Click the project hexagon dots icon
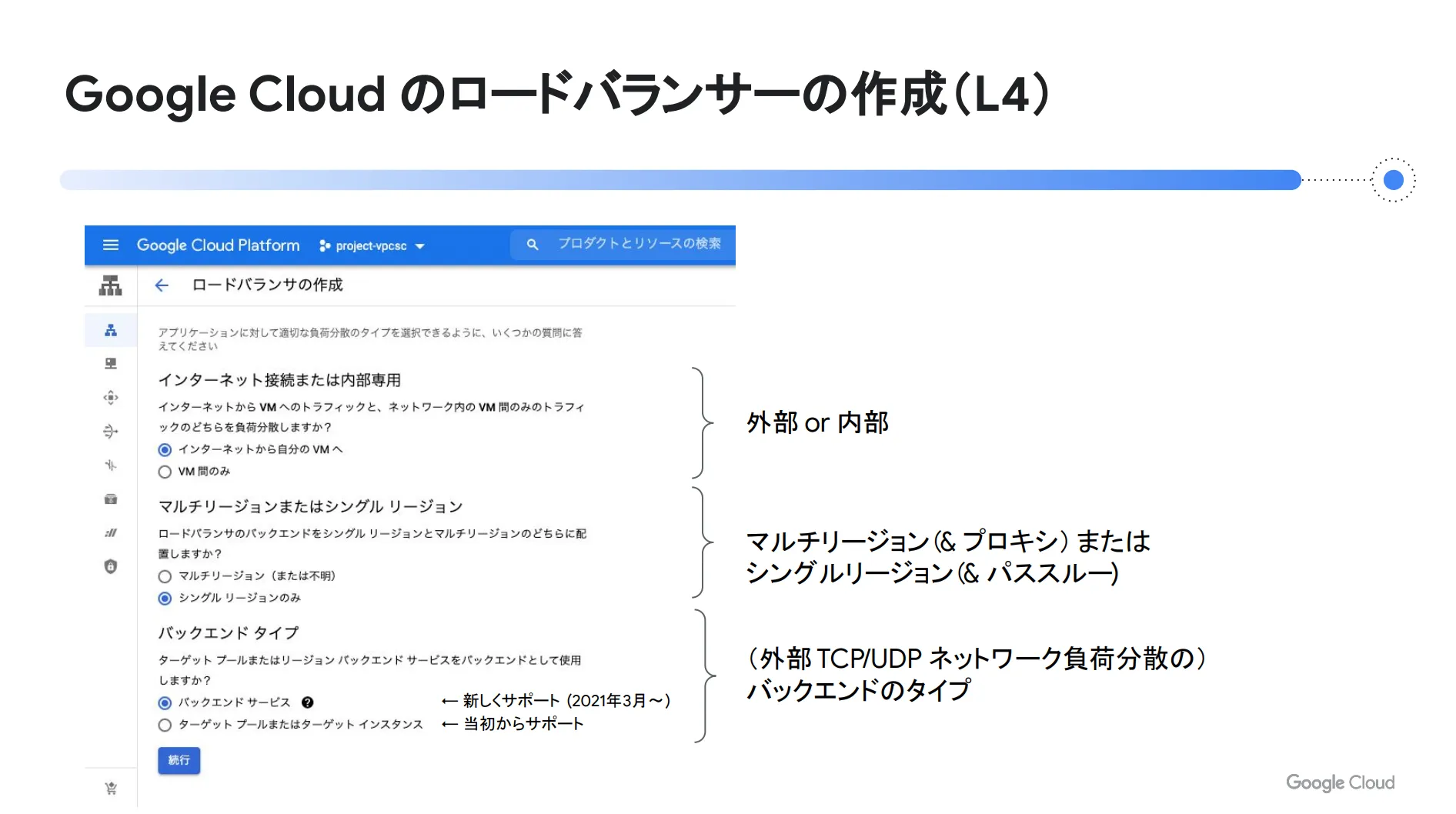The height and width of the screenshot is (814, 1456). coord(325,245)
